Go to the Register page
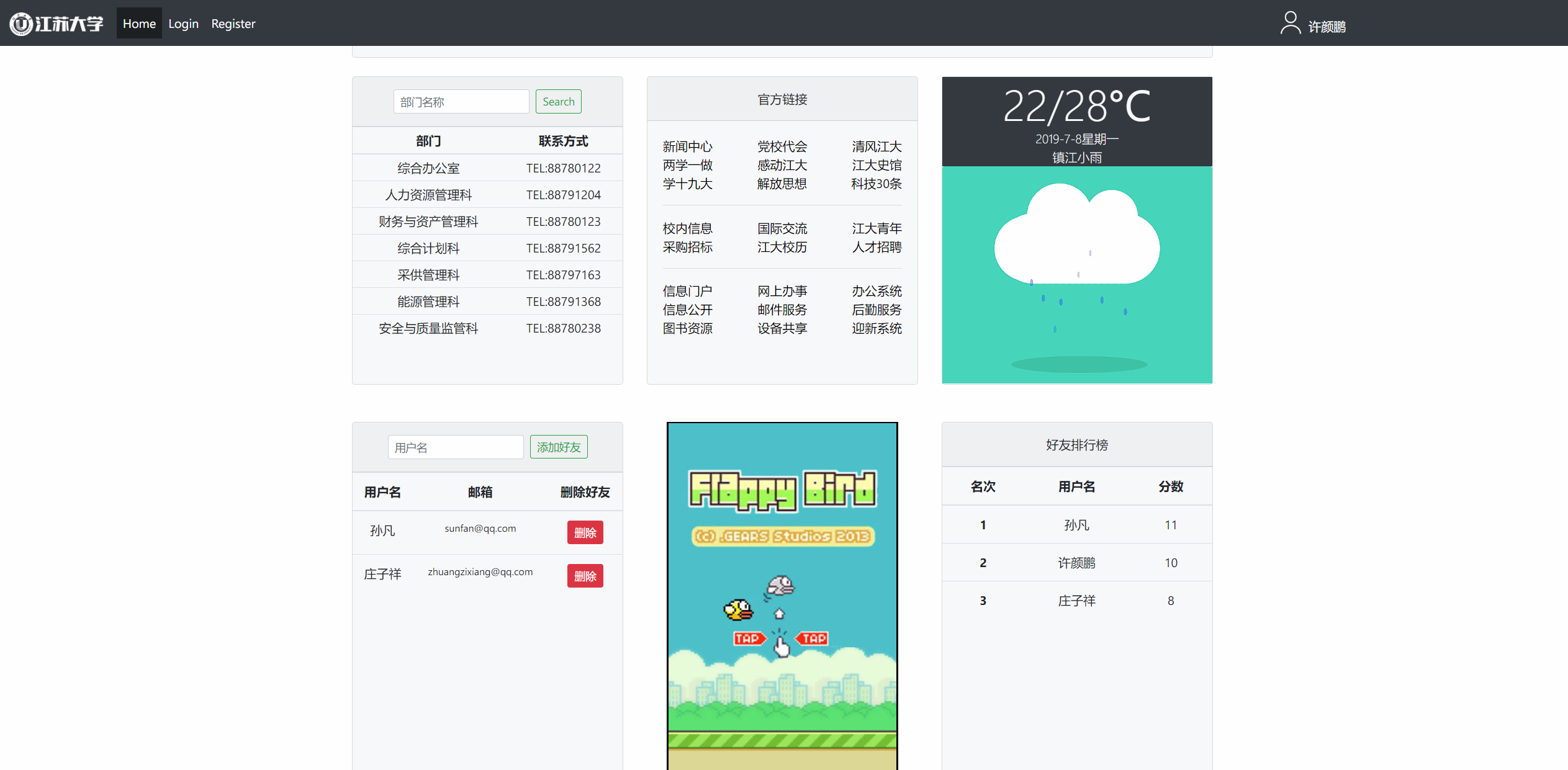The image size is (1568, 770). pos(233,24)
